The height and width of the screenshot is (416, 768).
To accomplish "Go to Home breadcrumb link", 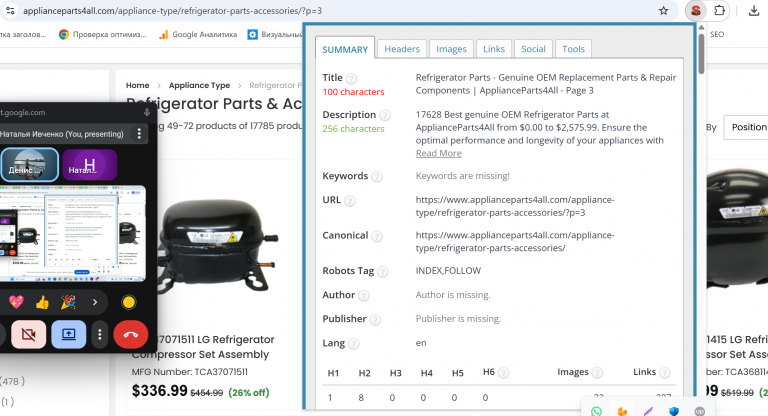I will click(138, 85).
